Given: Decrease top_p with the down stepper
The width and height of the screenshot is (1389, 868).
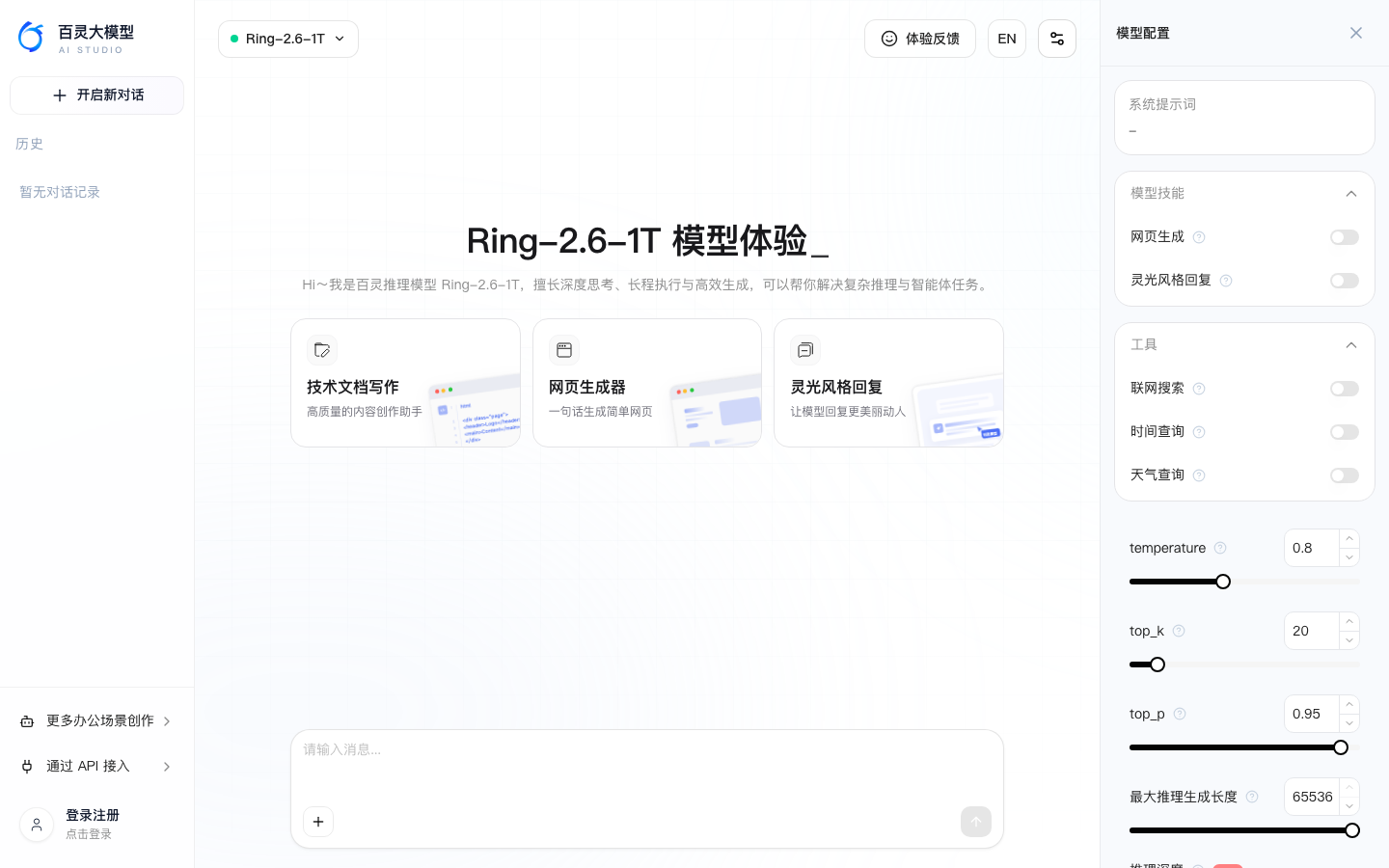Looking at the screenshot, I should (1349, 723).
